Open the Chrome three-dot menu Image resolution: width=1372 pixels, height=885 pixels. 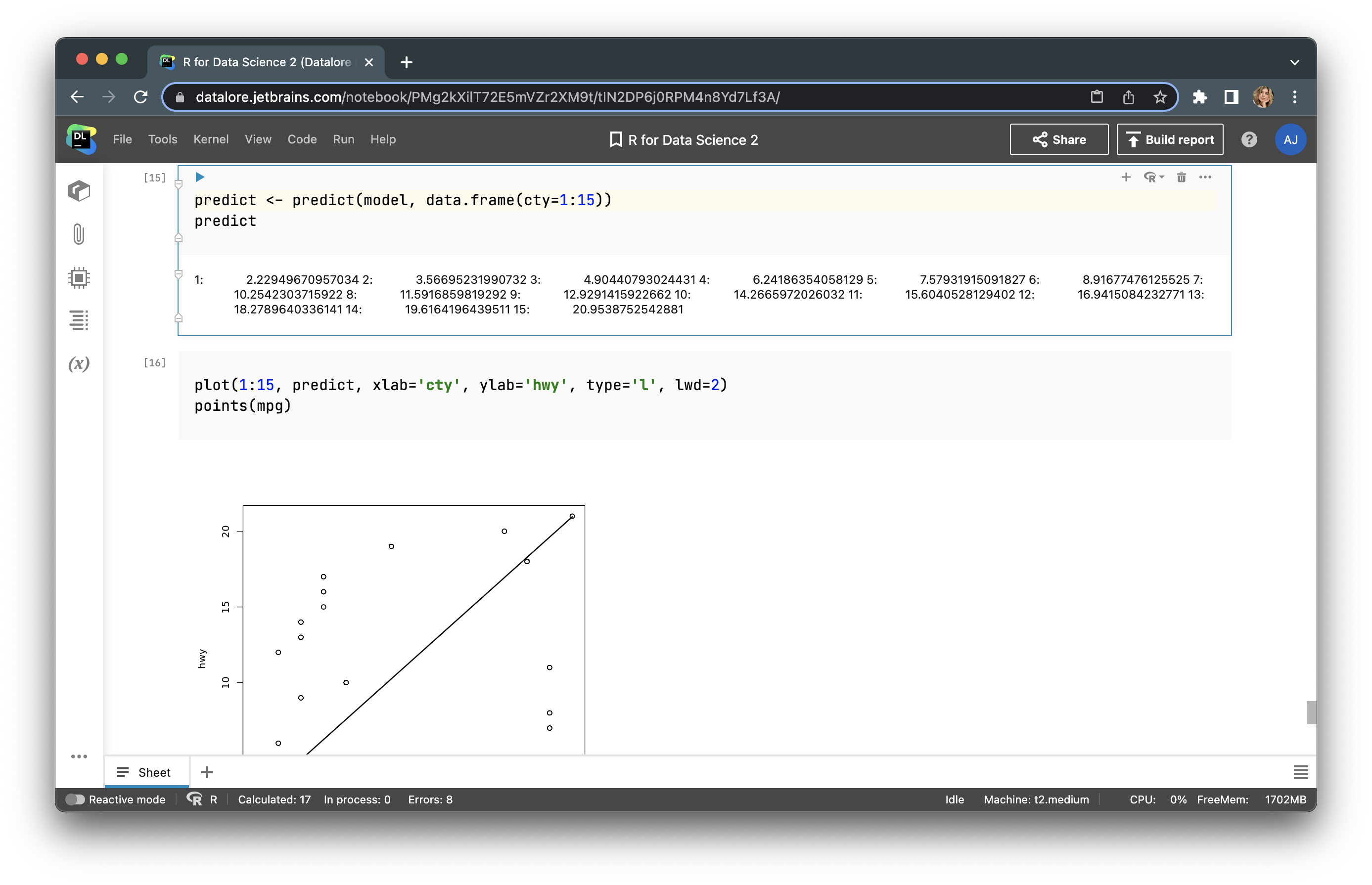coord(1294,96)
